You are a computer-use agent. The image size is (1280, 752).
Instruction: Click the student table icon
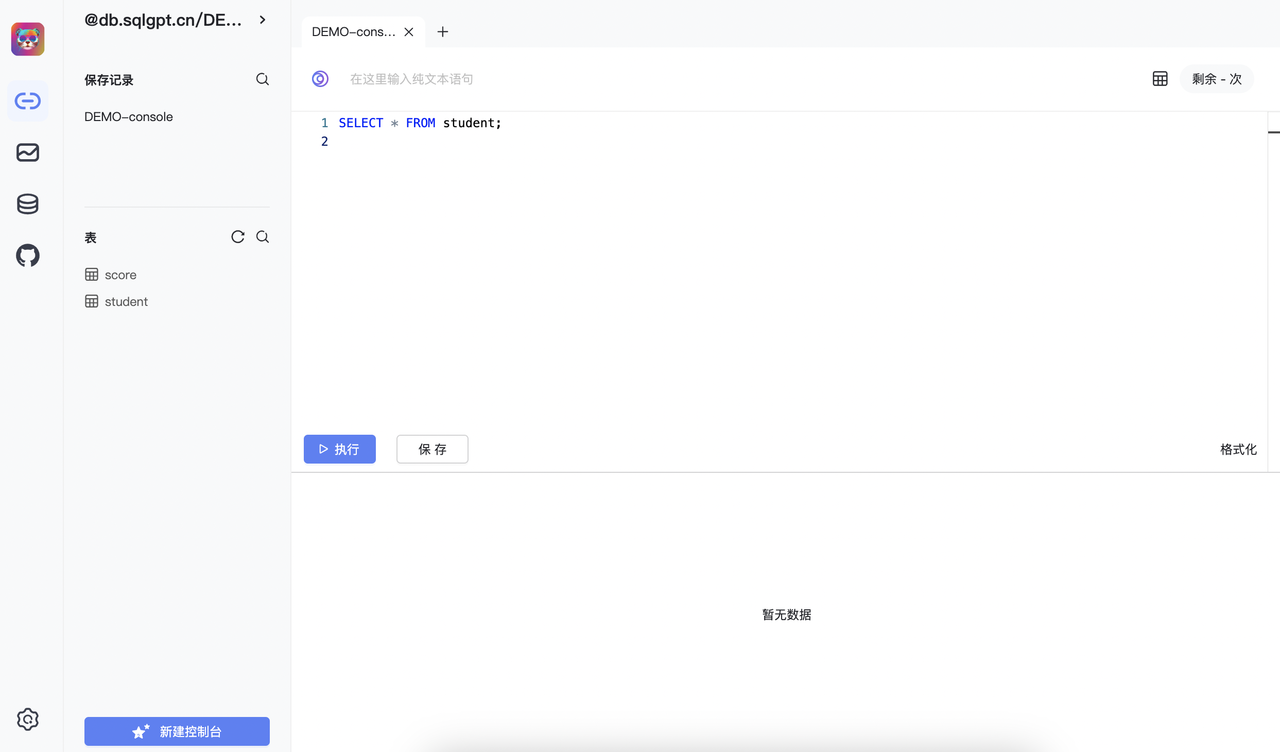92,301
